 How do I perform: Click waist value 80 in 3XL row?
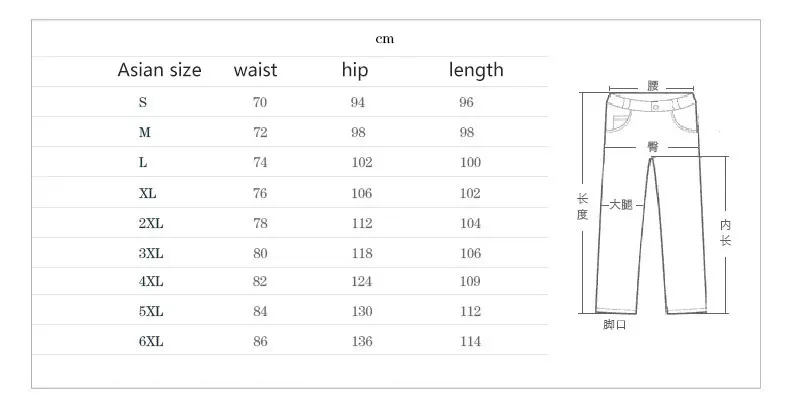click(x=260, y=253)
